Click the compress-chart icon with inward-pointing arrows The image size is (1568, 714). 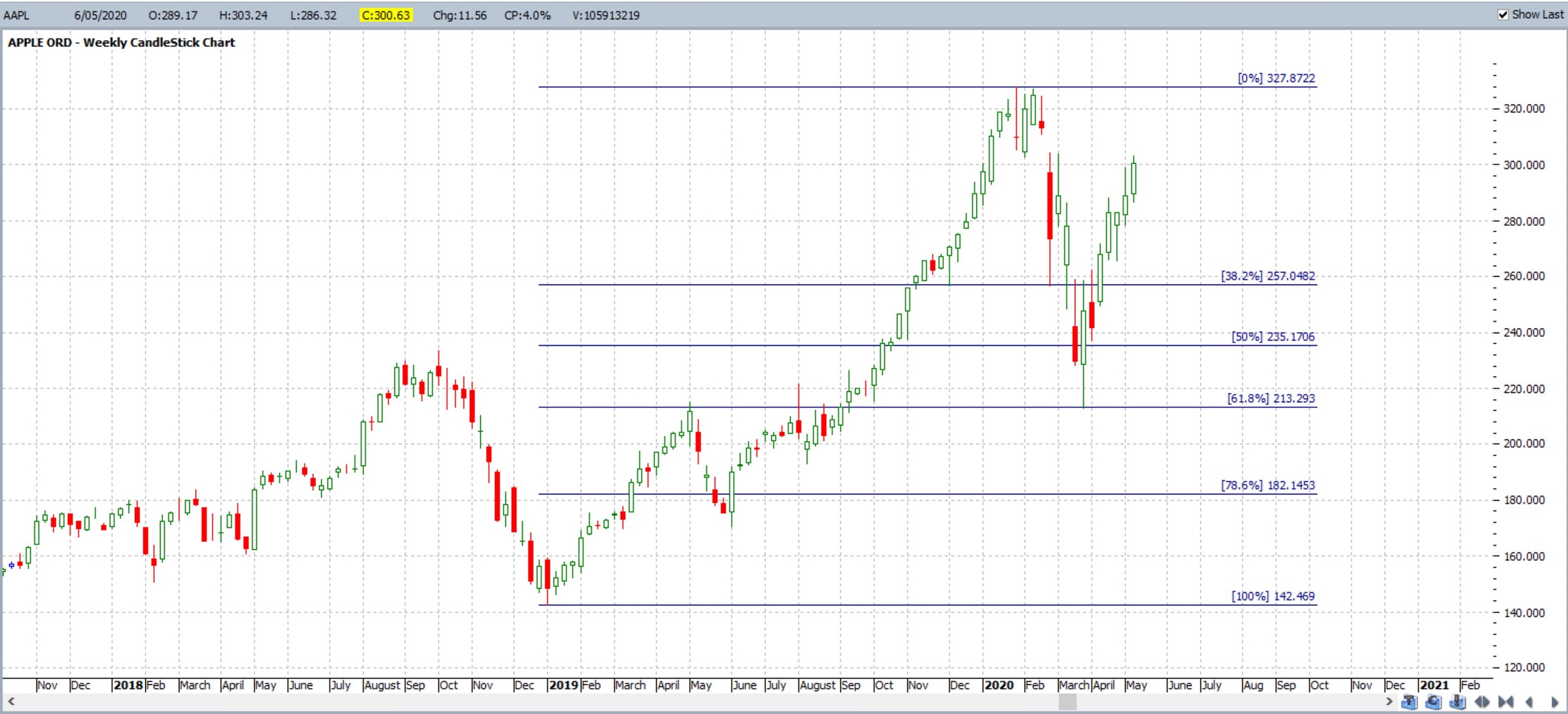point(1506,701)
